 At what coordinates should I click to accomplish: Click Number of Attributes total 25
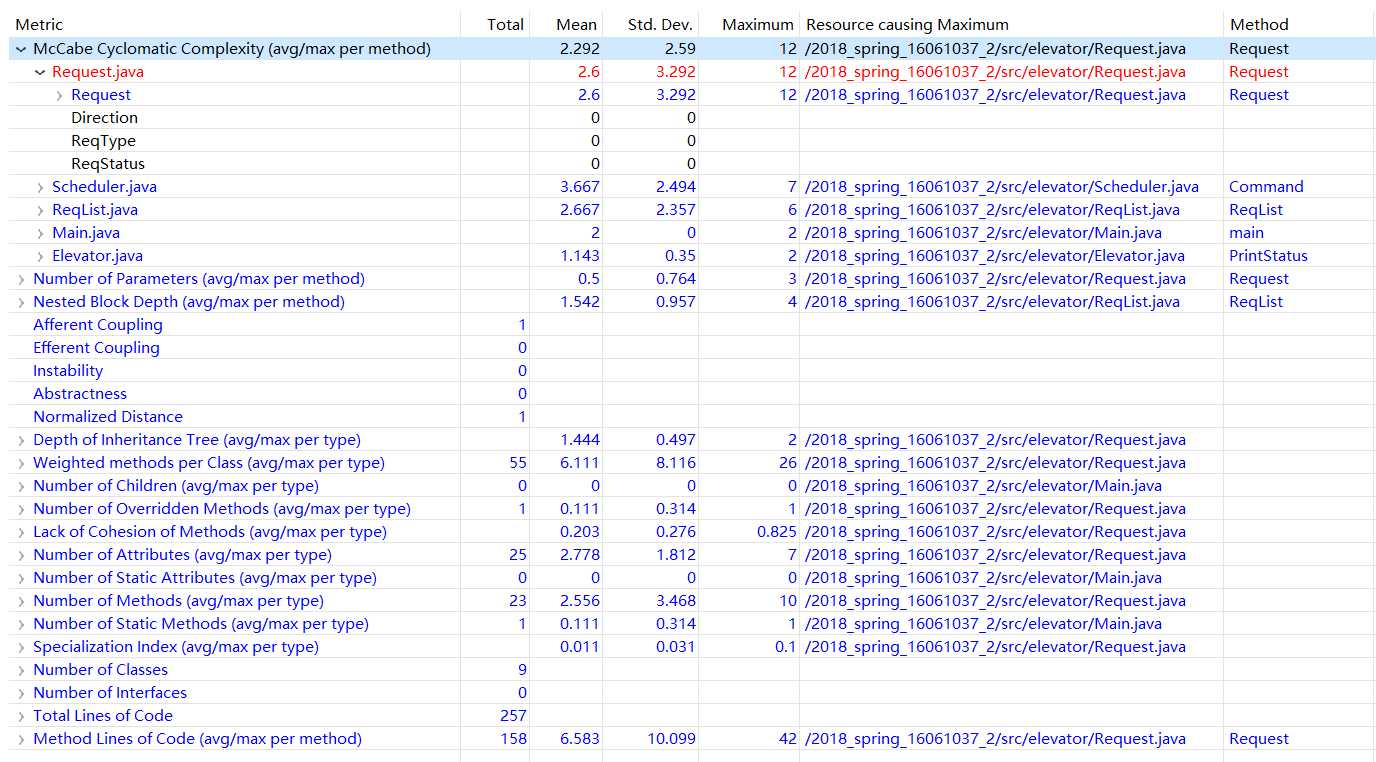pyautogui.click(x=518, y=555)
